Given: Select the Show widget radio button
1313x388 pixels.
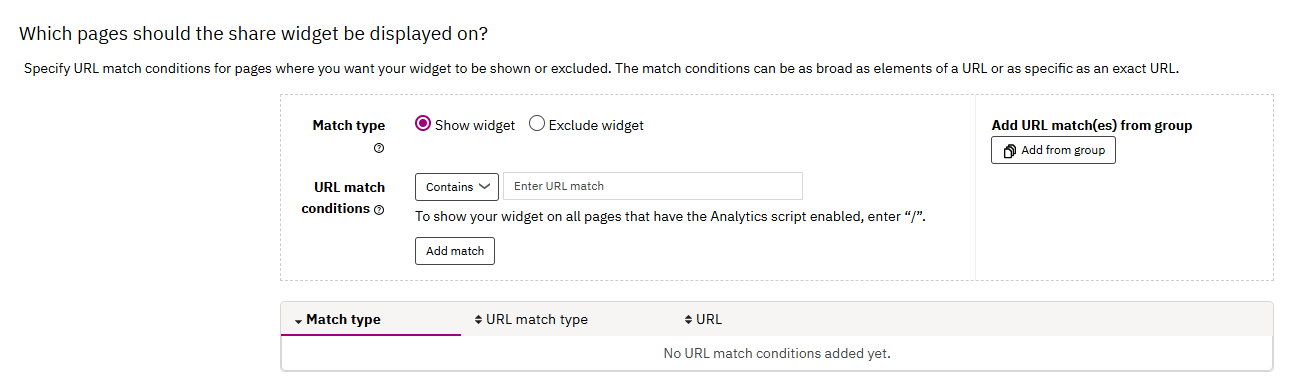Looking at the screenshot, I should click(423, 124).
